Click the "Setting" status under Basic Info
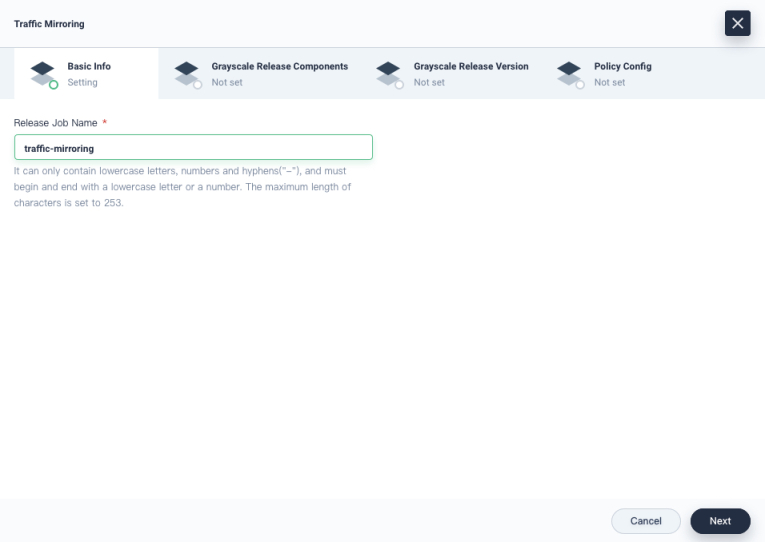This screenshot has width=765, height=542. tap(82, 83)
